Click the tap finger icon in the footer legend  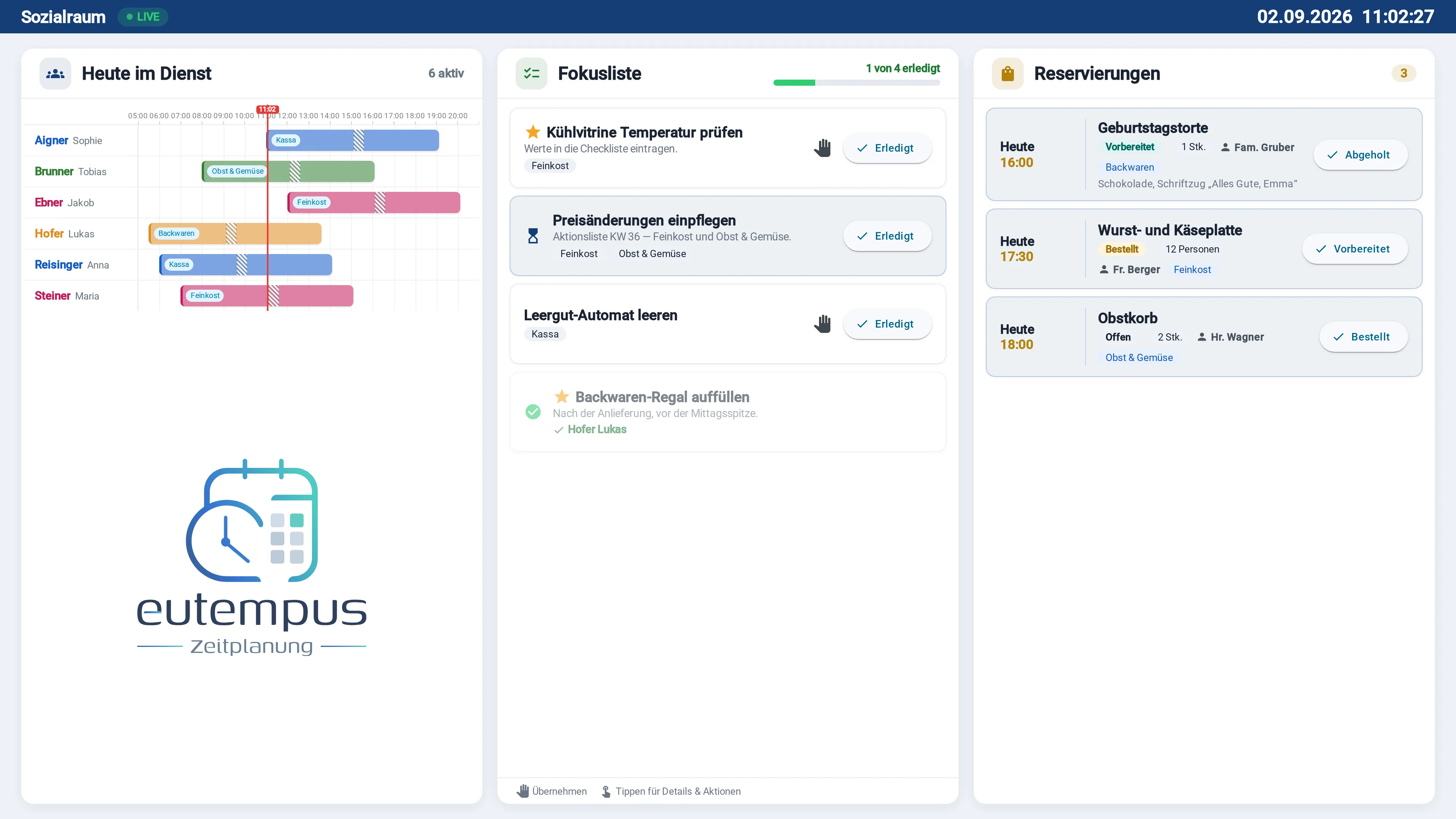tap(606, 791)
